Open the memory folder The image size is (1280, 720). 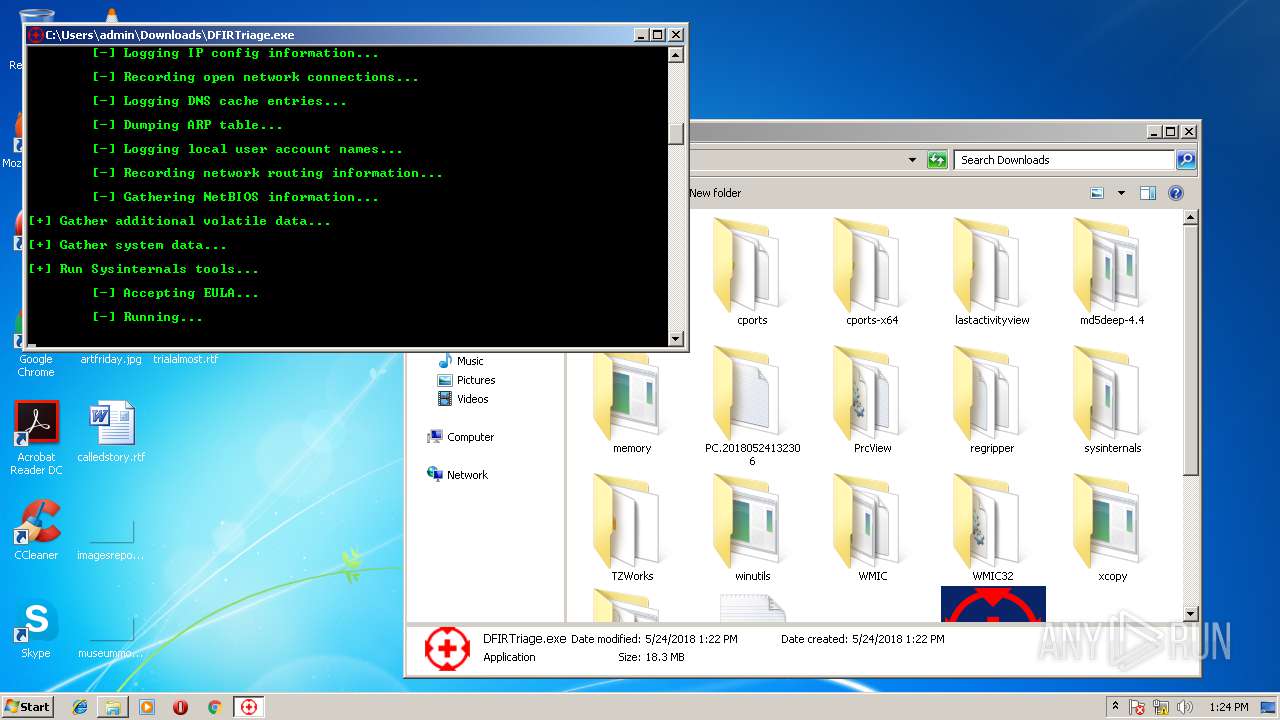coord(632,400)
